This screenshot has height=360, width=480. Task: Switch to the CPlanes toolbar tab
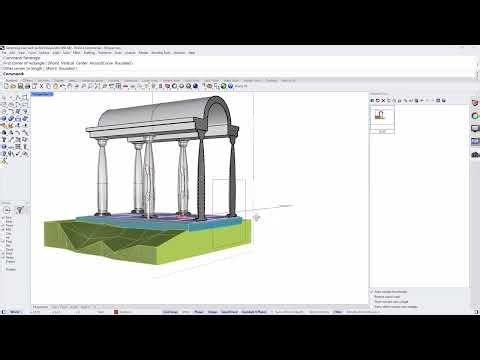(28, 81)
